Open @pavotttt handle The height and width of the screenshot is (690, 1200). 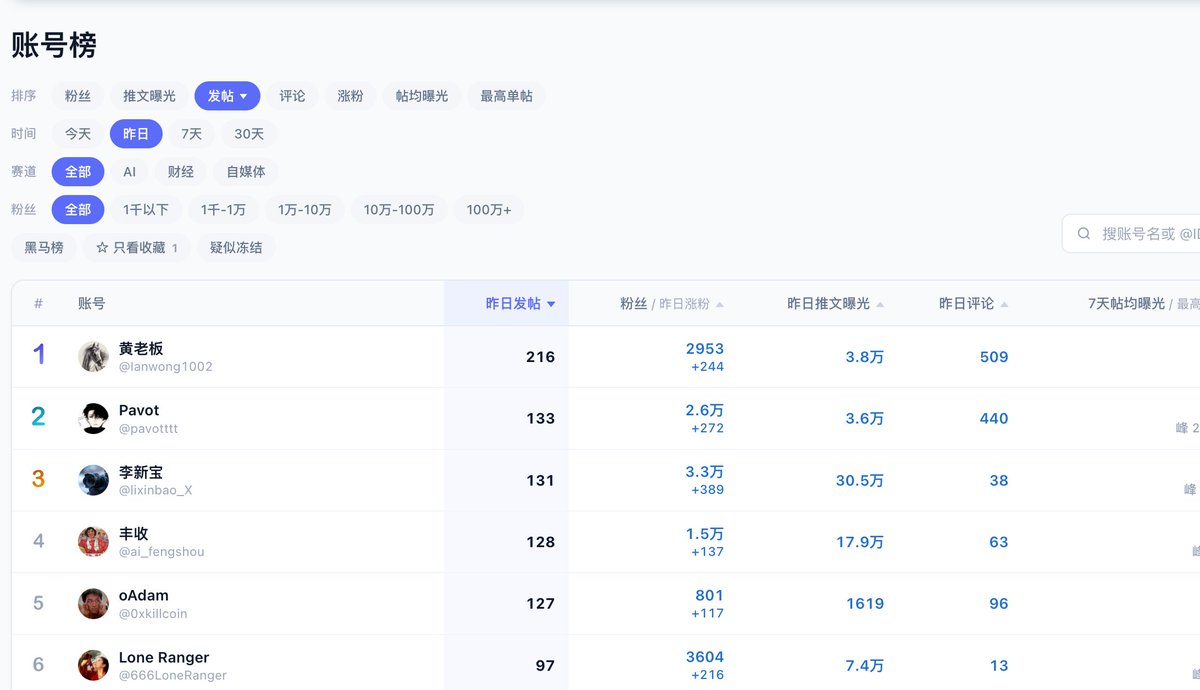(148, 428)
